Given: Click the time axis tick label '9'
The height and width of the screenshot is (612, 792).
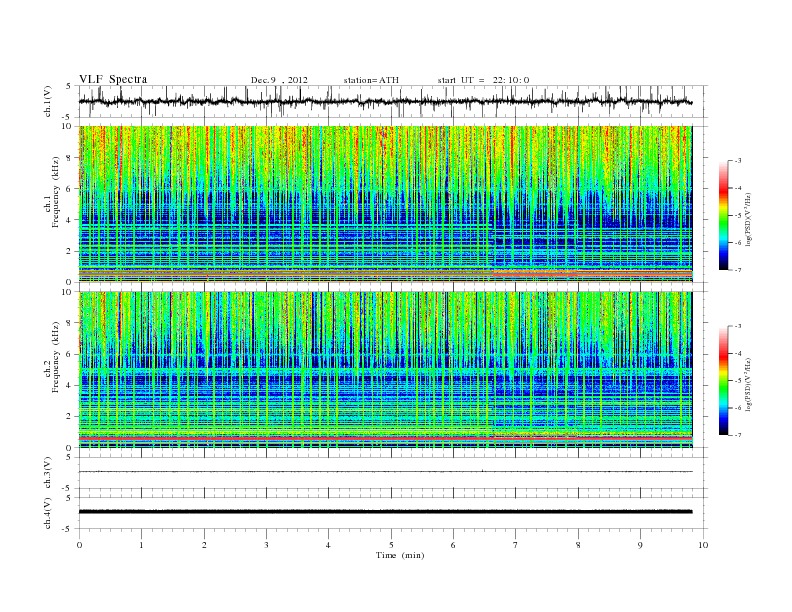Looking at the screenshot, I should pos(640,545).
